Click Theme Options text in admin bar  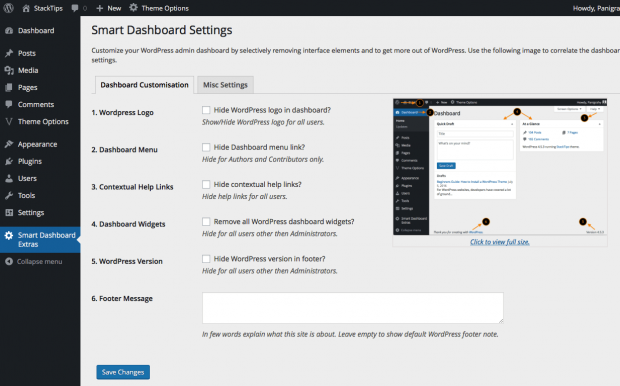tap(165, 8)
